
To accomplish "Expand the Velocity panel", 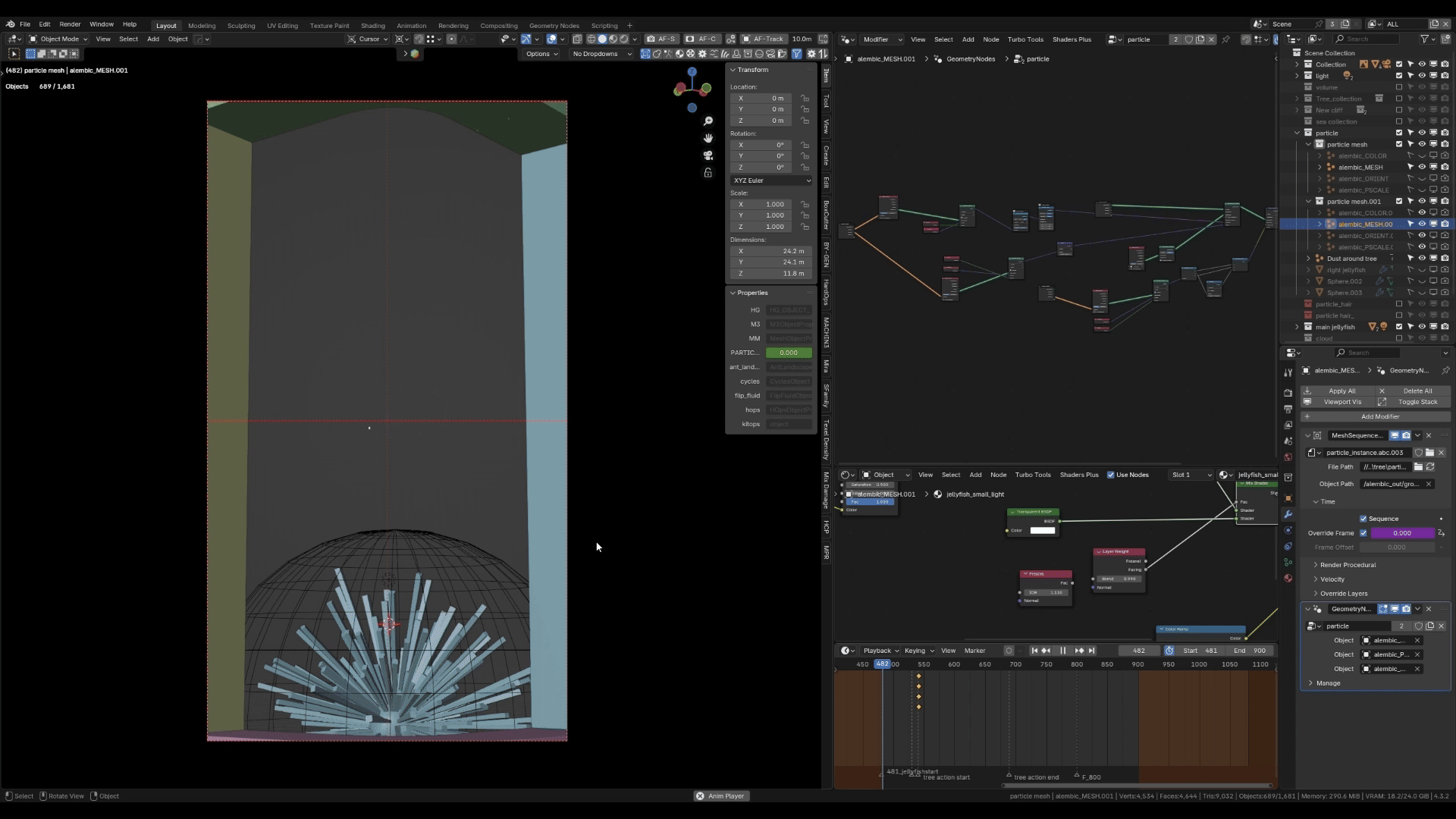I will (1332, 579).
